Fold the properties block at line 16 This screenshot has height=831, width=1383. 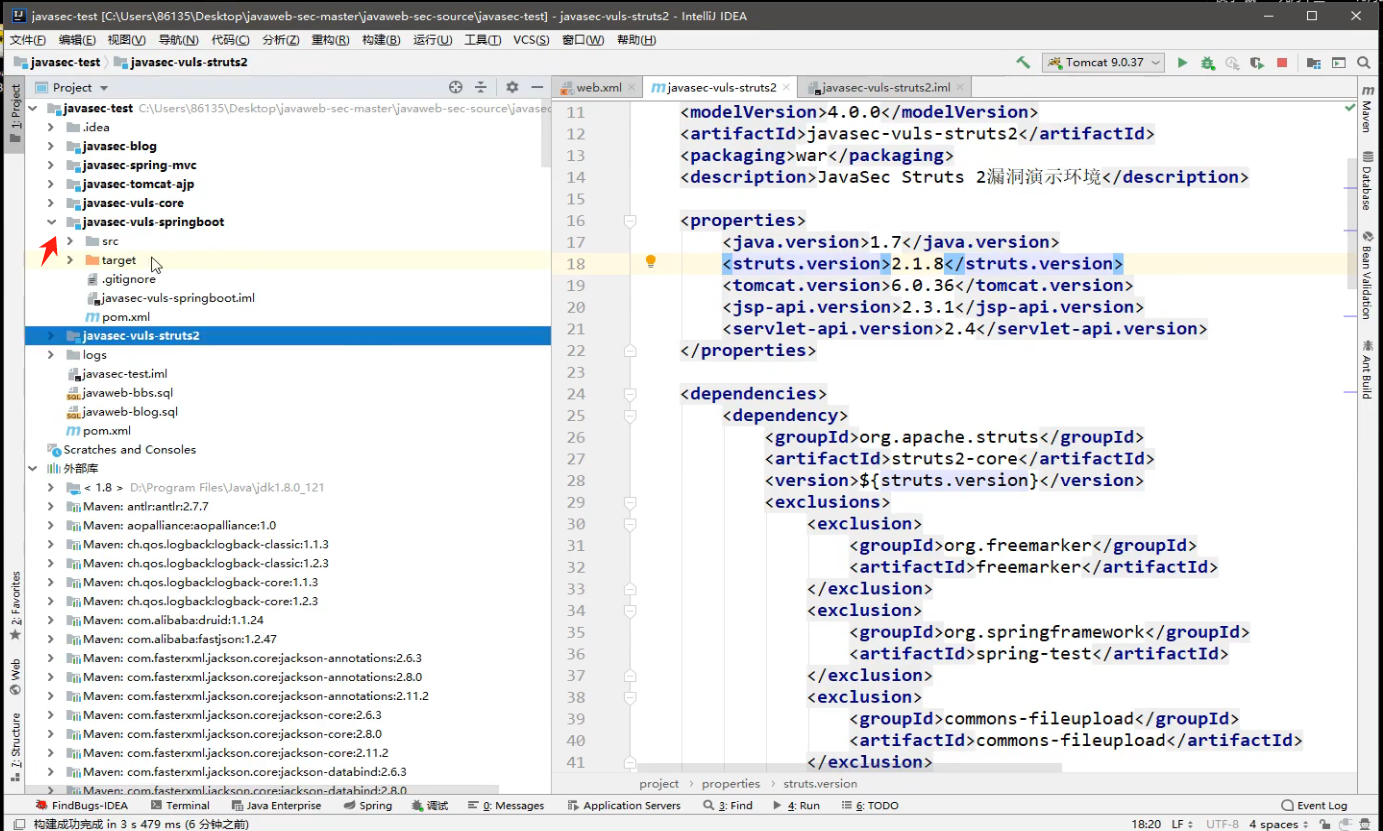[x=630, y=220]
